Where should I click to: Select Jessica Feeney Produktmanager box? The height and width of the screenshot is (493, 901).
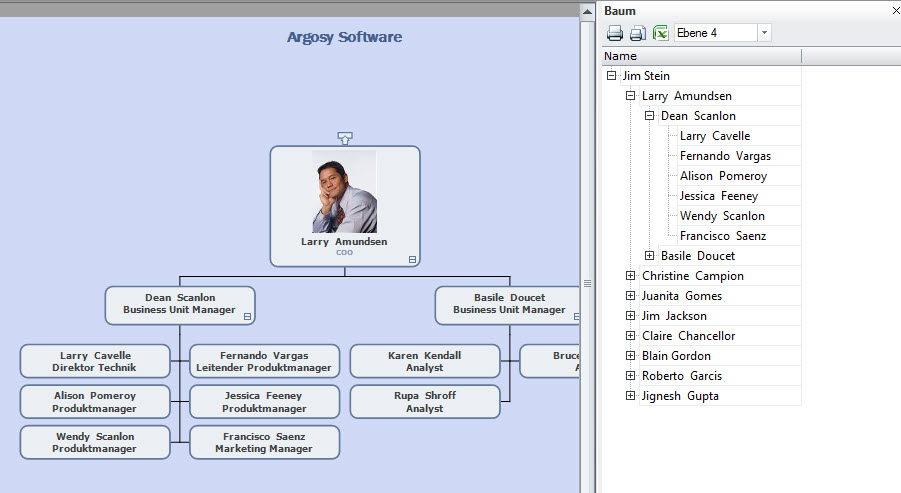(x=264, y=402)
